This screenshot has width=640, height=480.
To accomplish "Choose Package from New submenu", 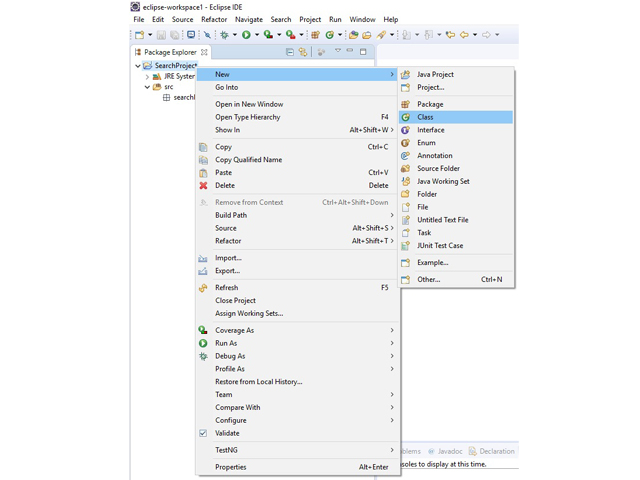I will 456,104.
